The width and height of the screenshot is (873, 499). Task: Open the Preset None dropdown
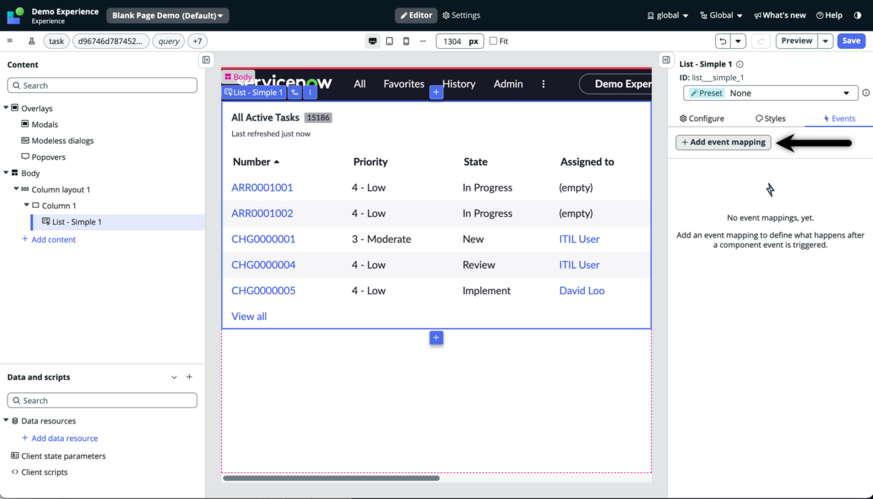pyautogui.click(x=771, y=93)
